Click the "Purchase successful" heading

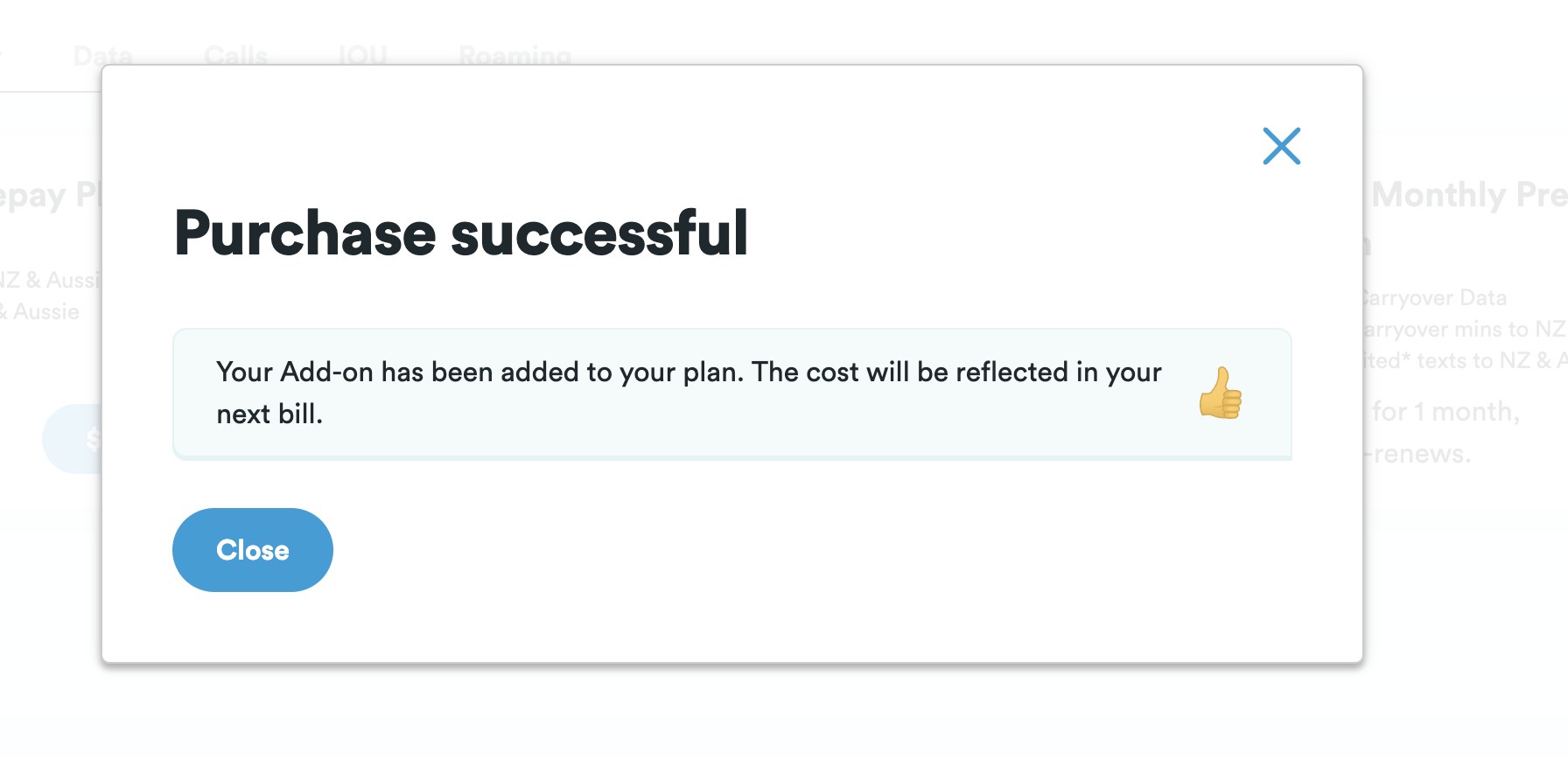pos(461,233)
